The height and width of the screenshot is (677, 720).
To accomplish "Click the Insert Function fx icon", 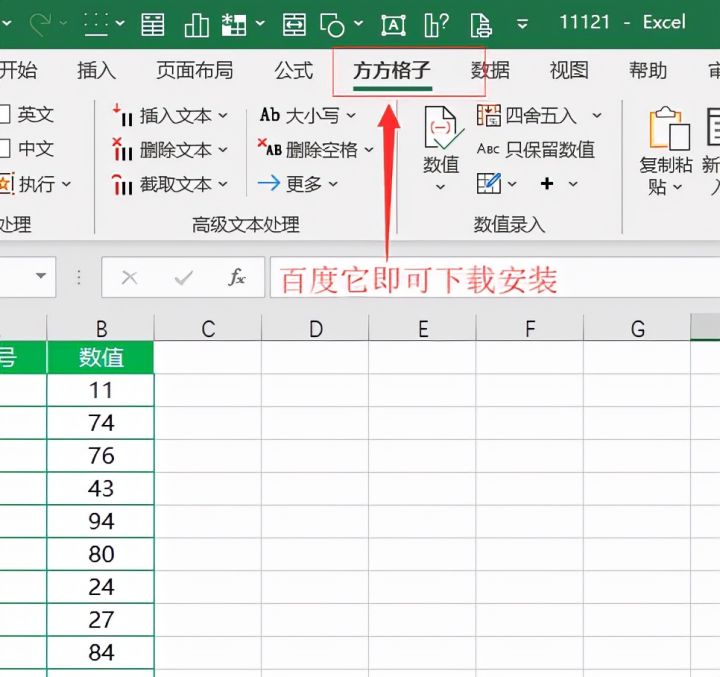I will 237,277.
